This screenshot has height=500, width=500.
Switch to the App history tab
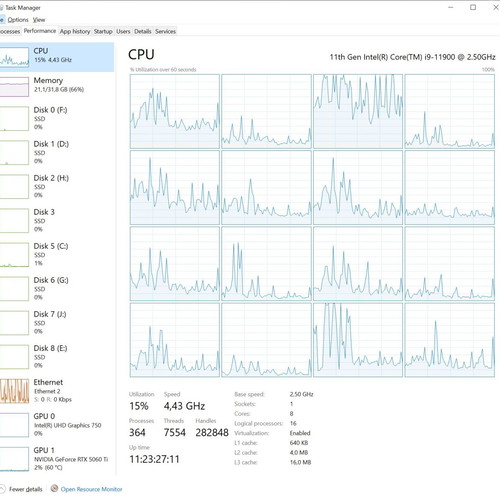(75, 31)
